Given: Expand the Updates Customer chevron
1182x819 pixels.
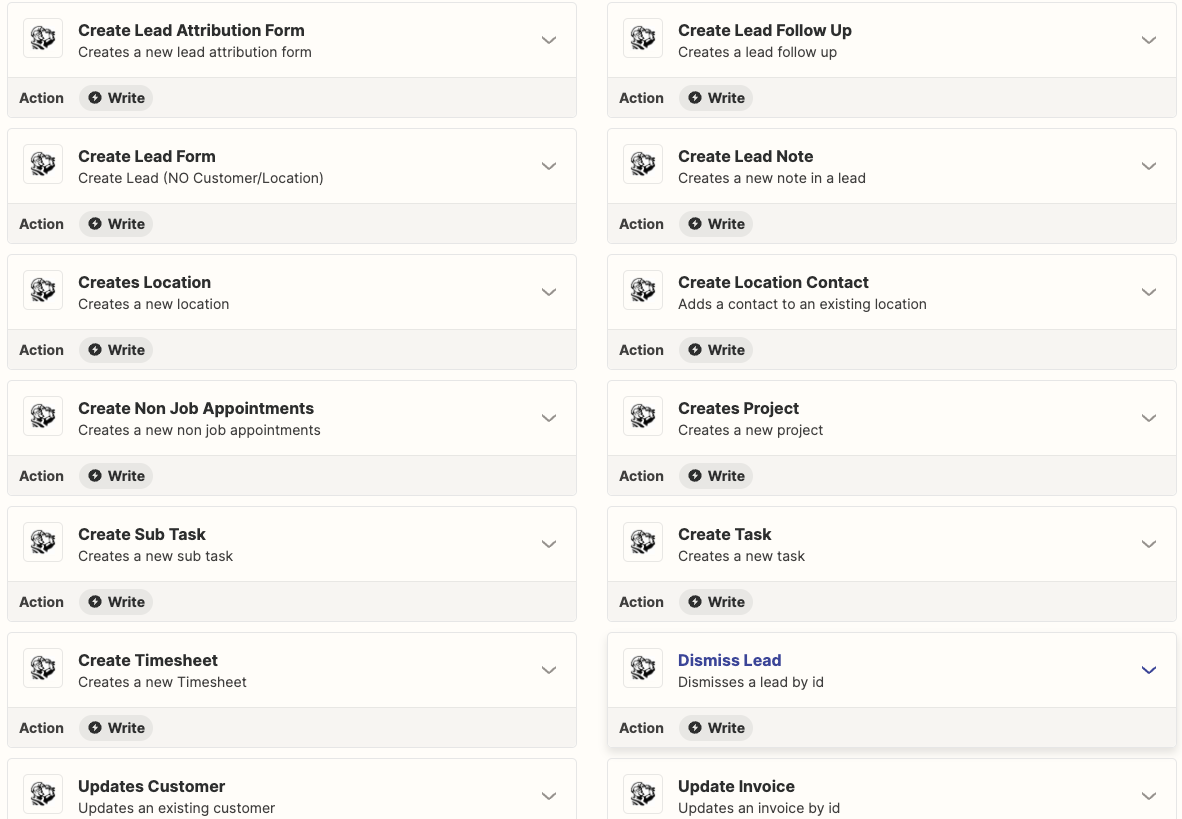Looking at the screenshot, I should [549, 796].
